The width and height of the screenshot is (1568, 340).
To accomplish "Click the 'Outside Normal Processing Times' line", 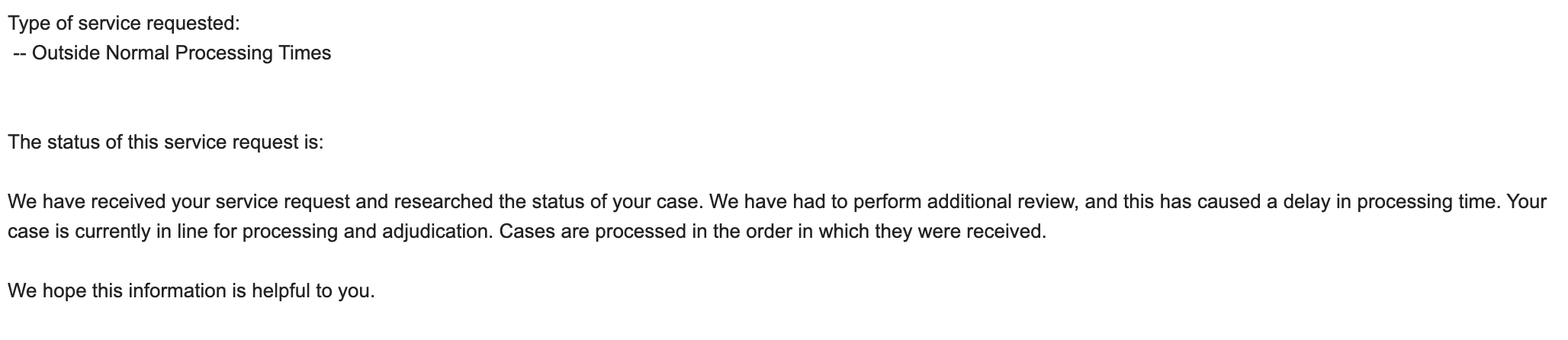I will (172, 53).
